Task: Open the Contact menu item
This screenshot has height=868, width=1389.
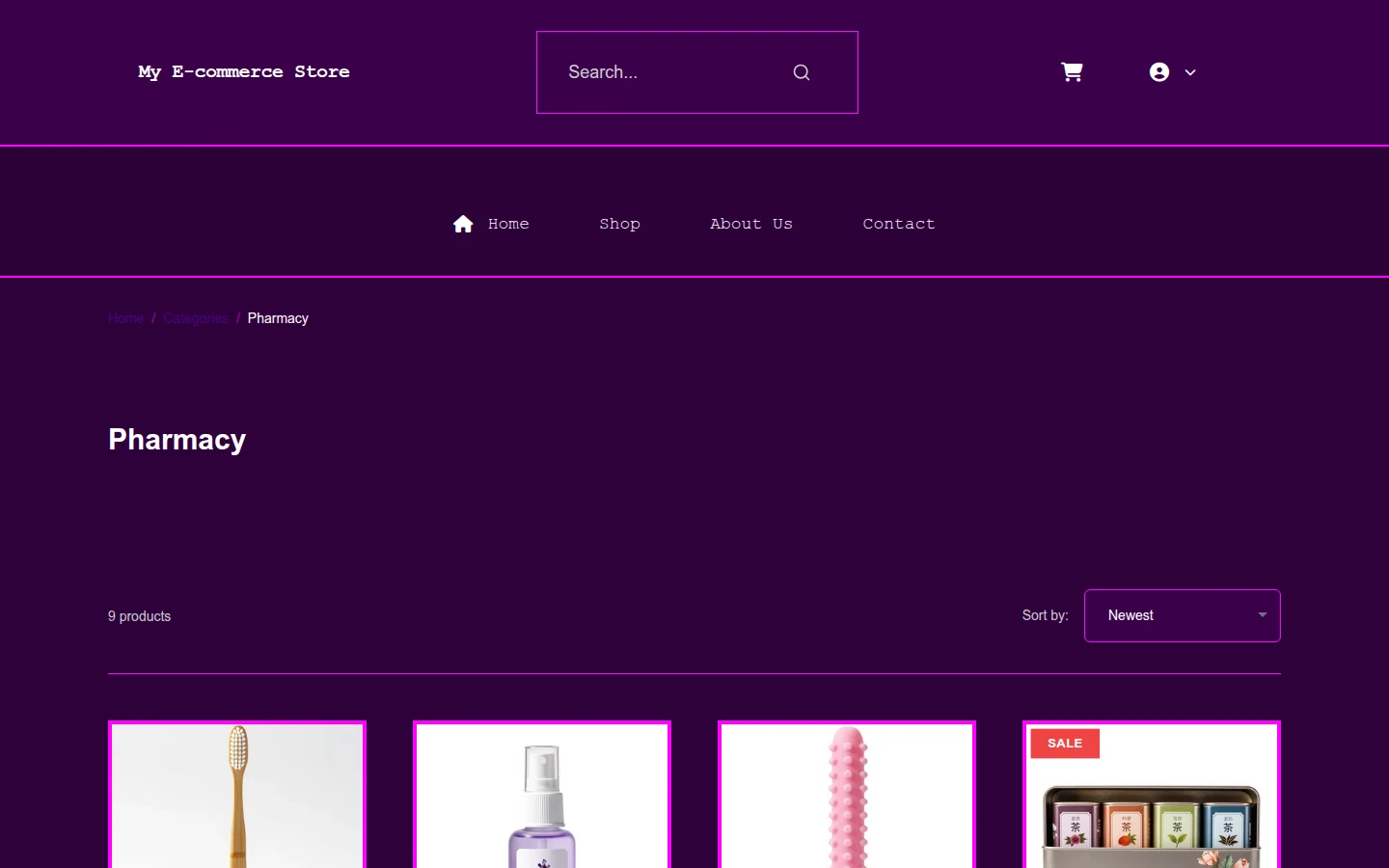Action: (x=899, y=224)
